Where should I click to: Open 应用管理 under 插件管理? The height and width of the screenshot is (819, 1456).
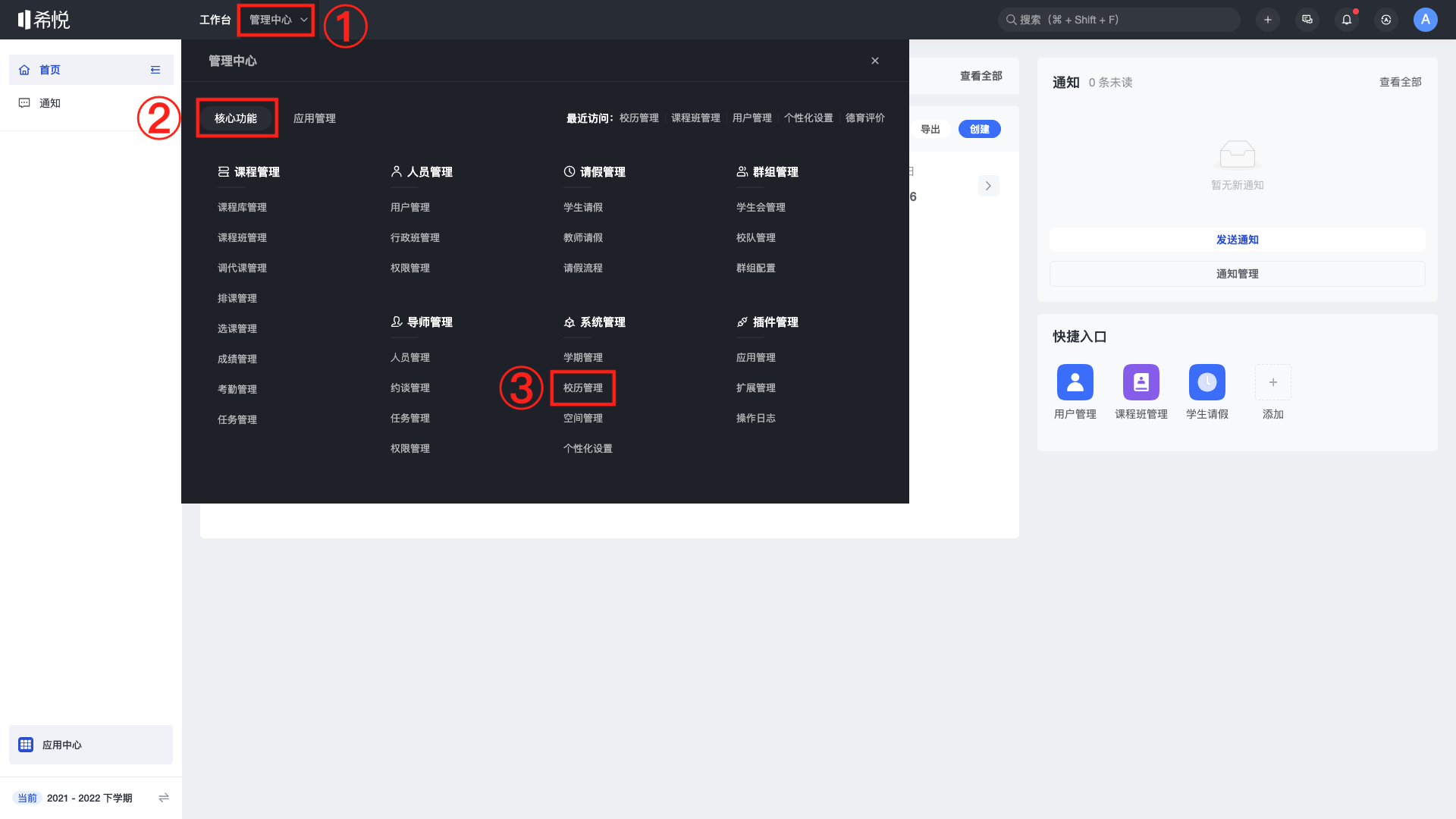click(756, 357)
